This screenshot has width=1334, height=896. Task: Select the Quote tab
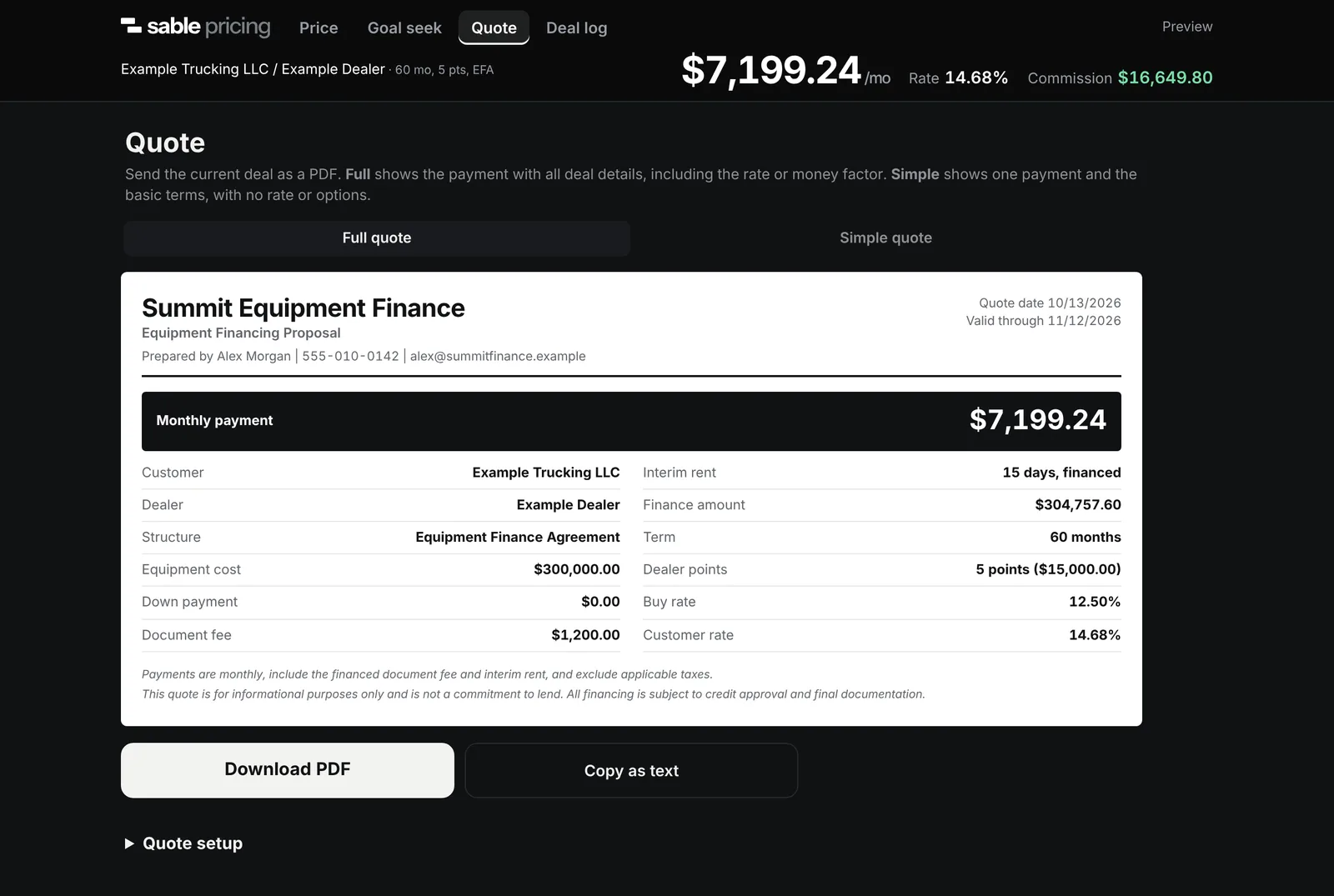(494, 28)
